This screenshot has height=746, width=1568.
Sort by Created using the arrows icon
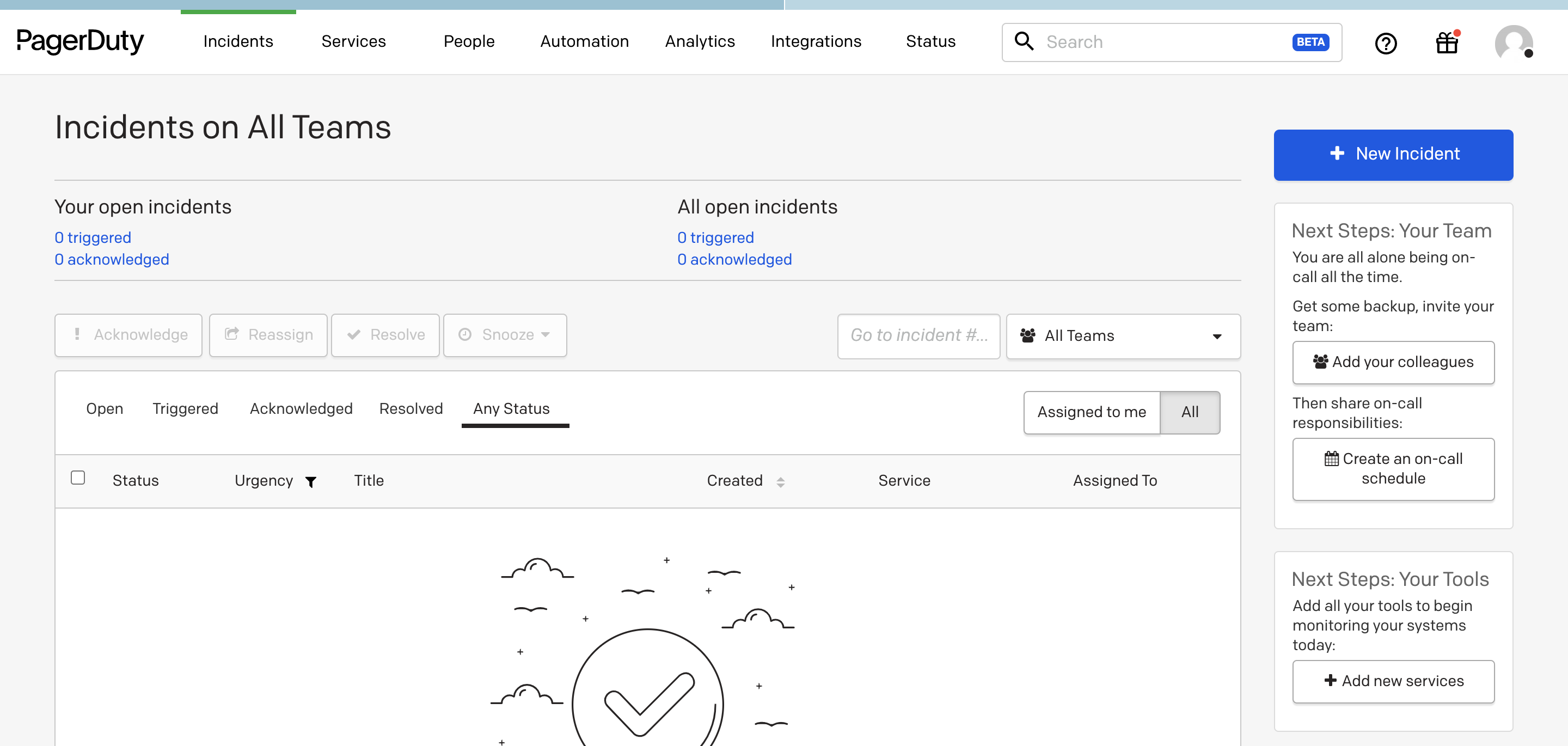coord(780,482)
